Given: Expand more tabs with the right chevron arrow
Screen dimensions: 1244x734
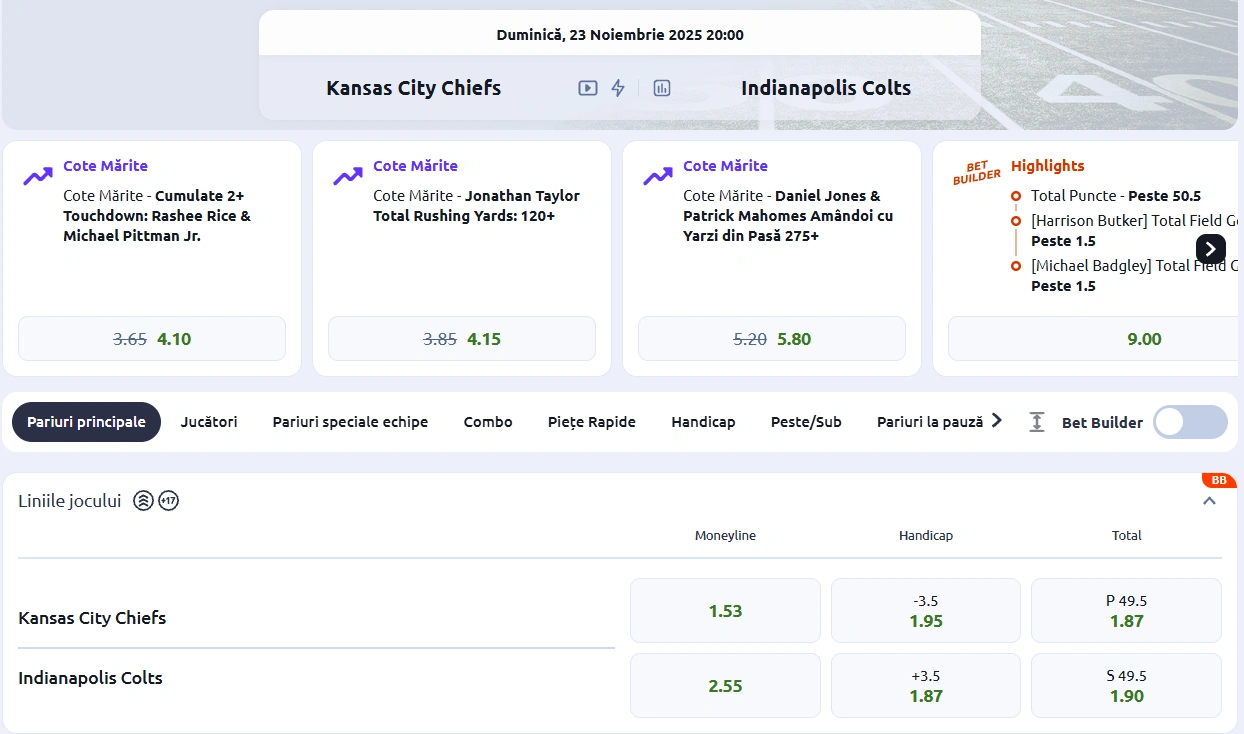Looking at the screenshot, I should 997,421.
